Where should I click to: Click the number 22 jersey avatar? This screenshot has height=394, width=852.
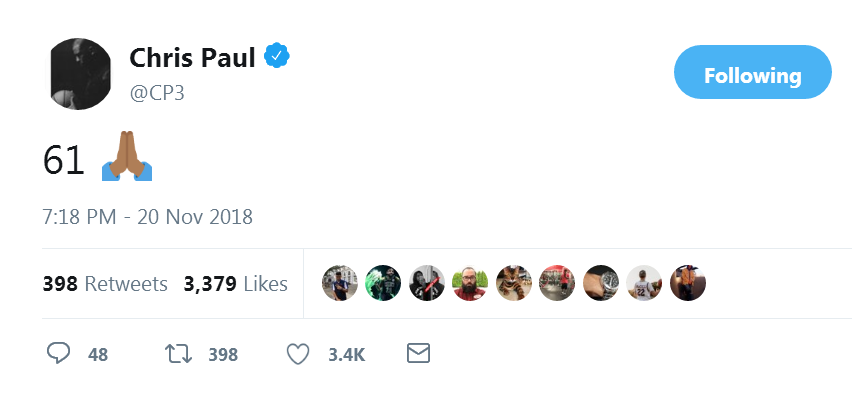tap(644, 283)
